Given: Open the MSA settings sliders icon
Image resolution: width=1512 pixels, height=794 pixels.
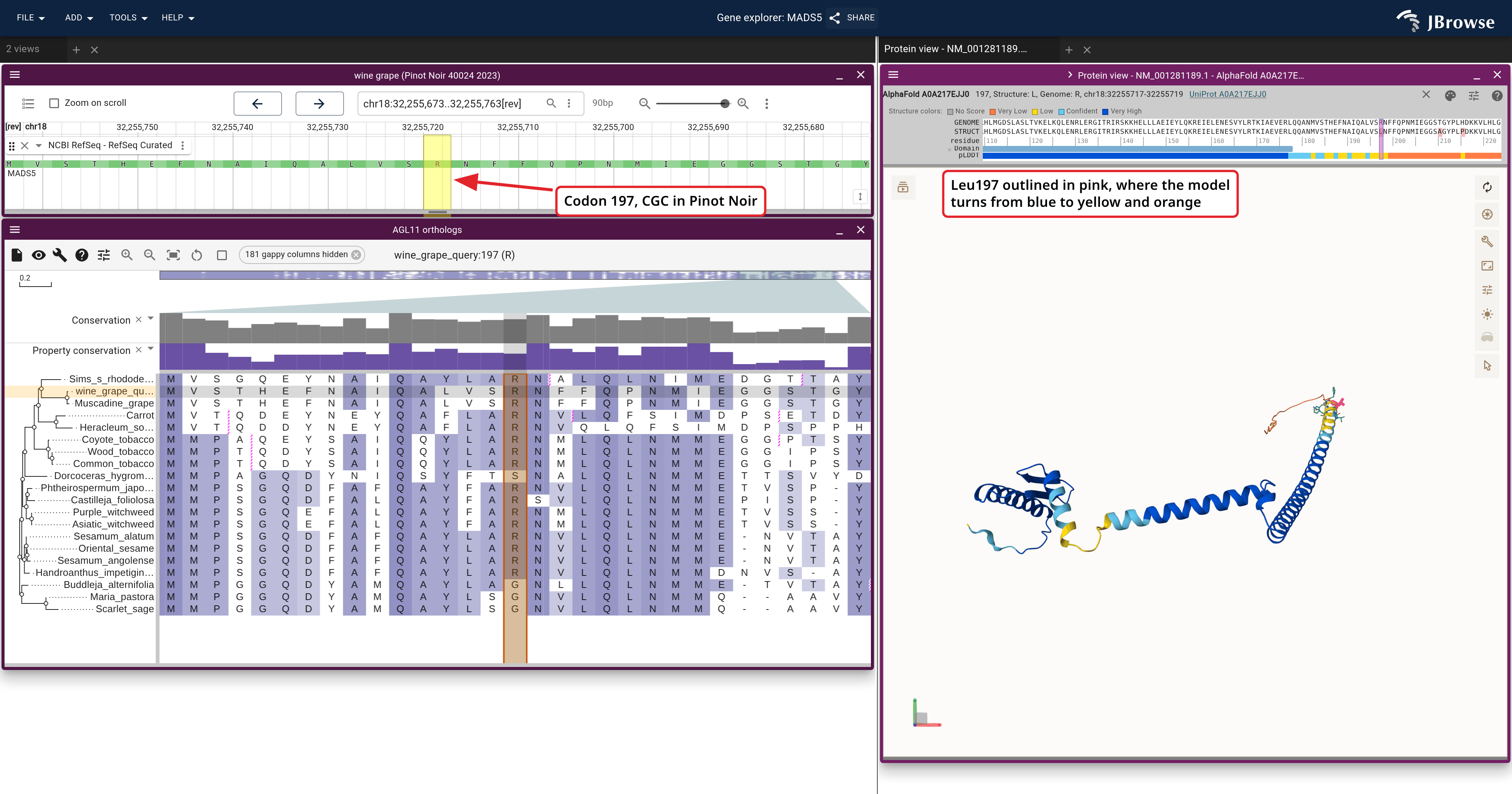Looking at the screenshot, I should click(x=104, y=255).
